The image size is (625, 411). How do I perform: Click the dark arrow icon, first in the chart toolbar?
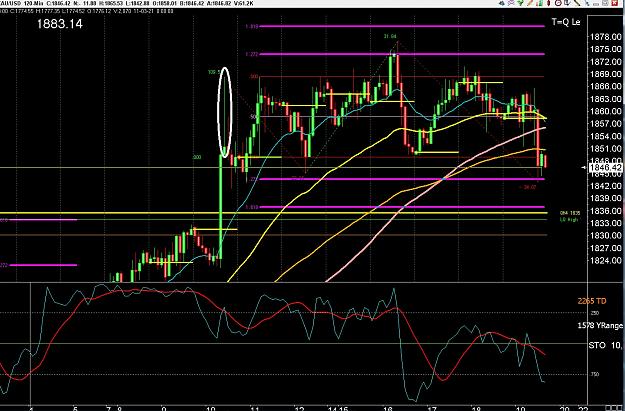point(502,3)
